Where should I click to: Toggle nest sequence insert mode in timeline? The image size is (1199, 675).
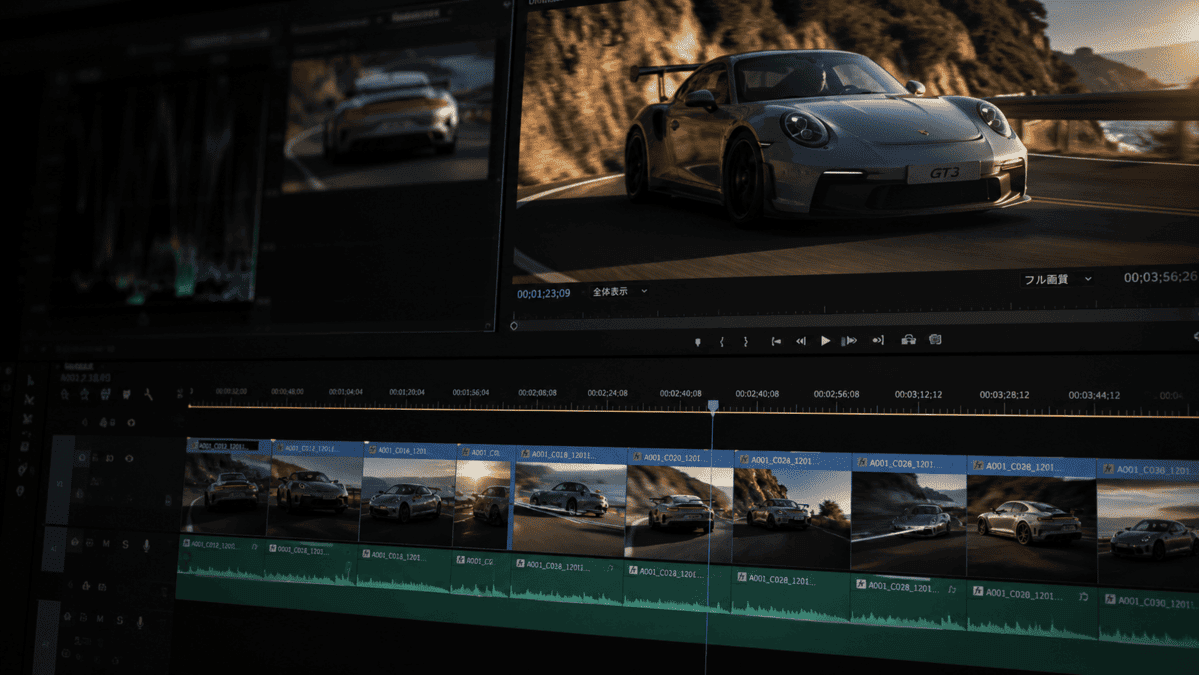click(x=64, y=394)
